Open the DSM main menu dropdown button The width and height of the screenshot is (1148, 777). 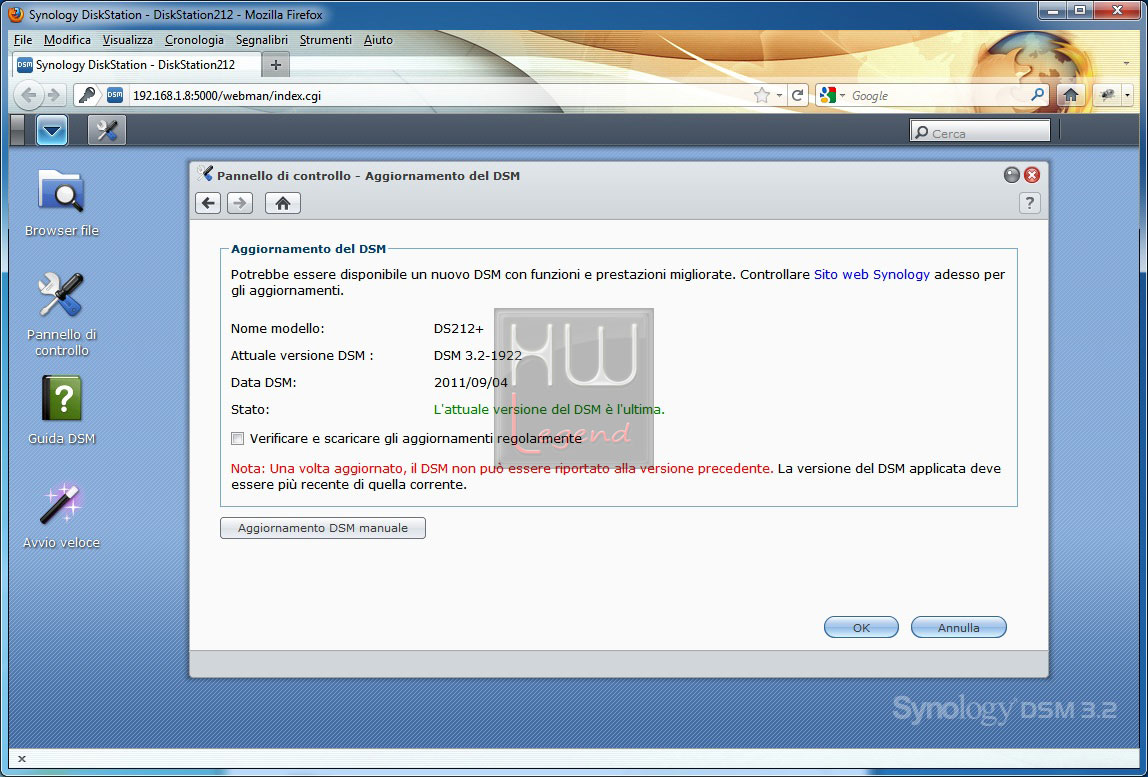click(52, 131)
